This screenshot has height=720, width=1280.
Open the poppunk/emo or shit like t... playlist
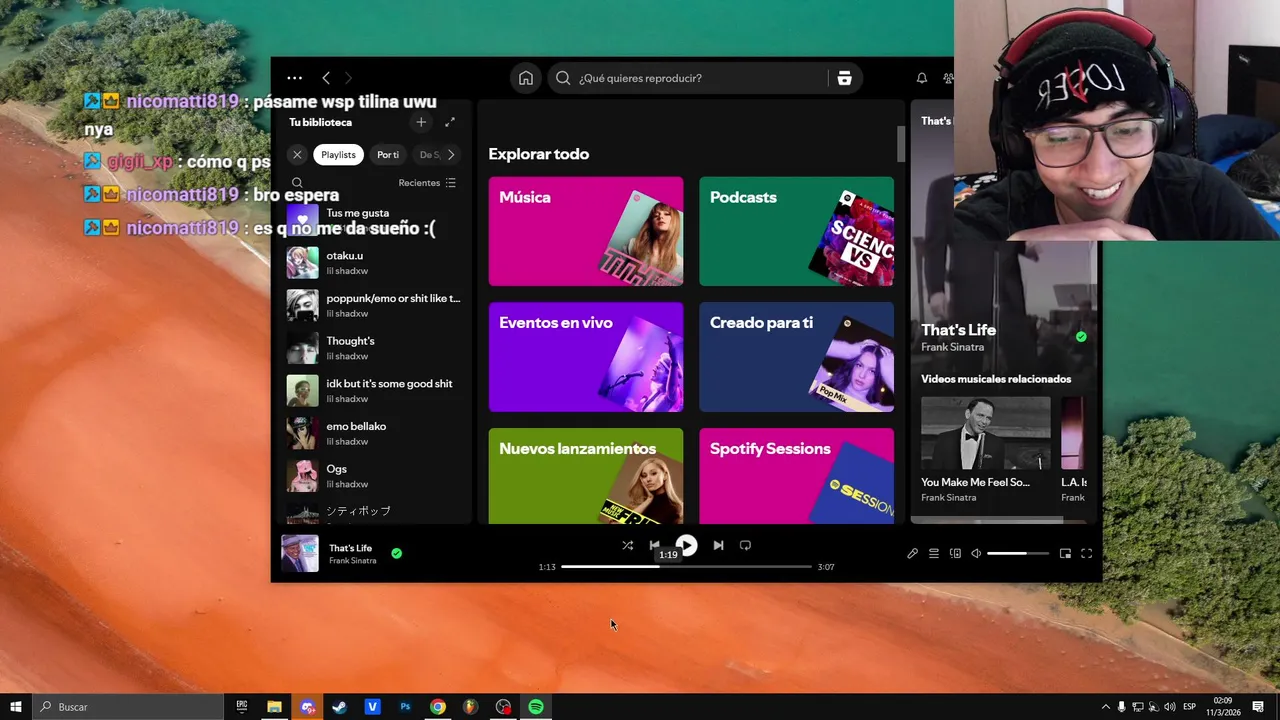(372, 305)
